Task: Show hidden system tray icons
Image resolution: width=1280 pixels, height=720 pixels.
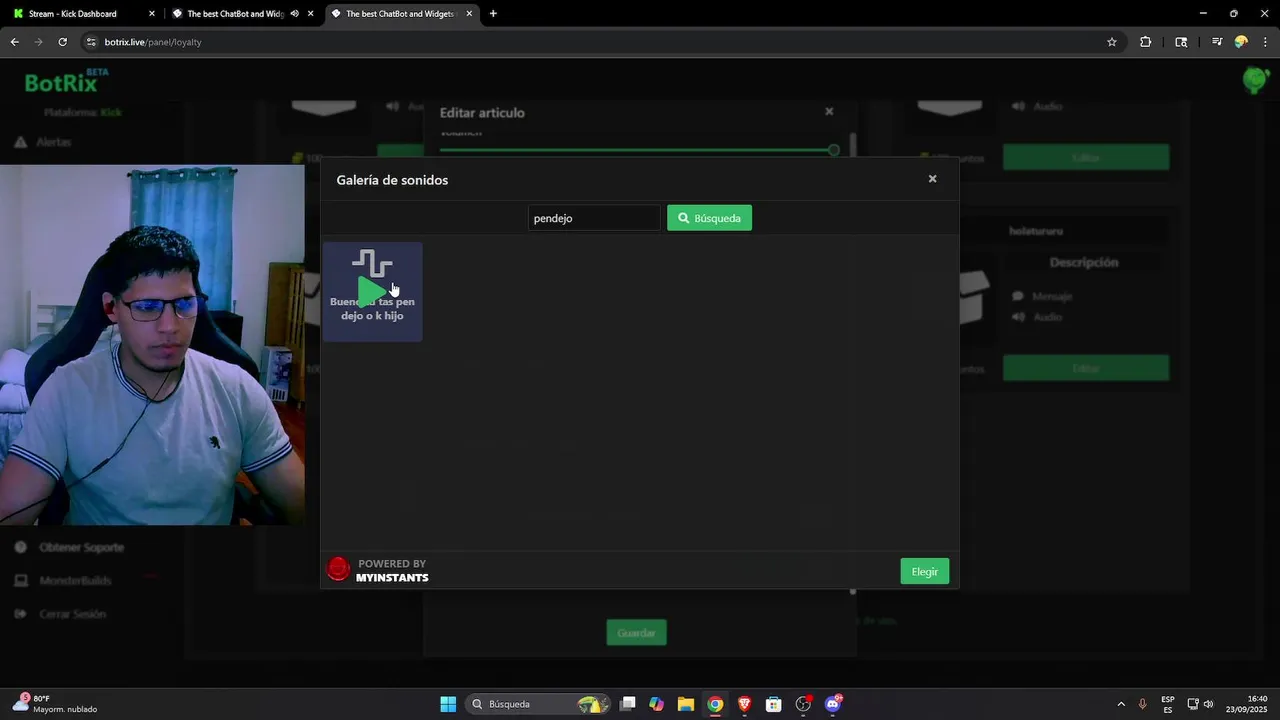Action: pos(1120,704)
